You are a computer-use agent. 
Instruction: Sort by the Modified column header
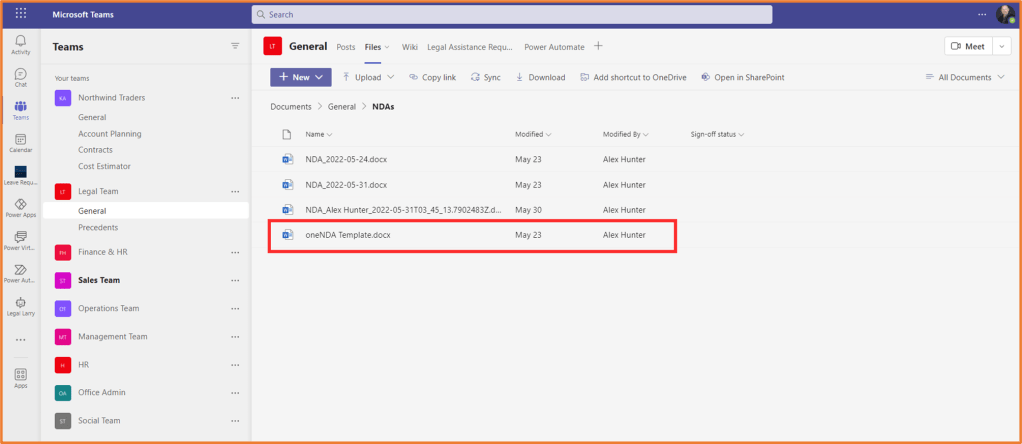point(533,134)
